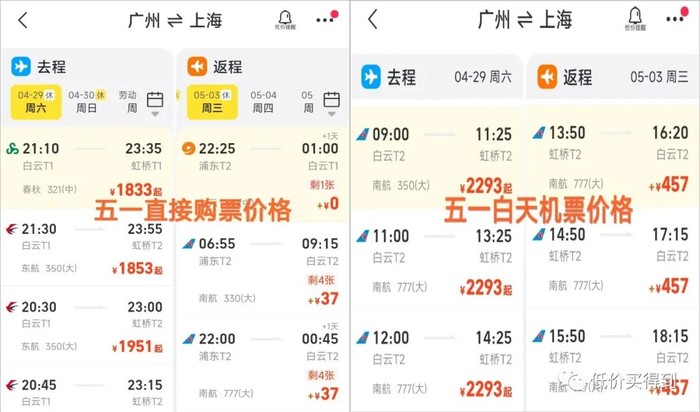This screenshot has height=412, width=700.
Task: Select the 04-29 周六 departure date tab
Action: coord(37,101)
